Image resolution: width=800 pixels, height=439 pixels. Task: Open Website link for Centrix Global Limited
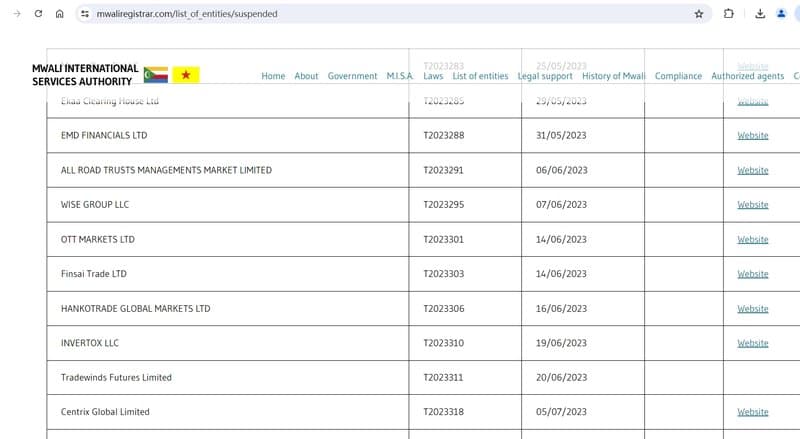(x=753, y=411)
